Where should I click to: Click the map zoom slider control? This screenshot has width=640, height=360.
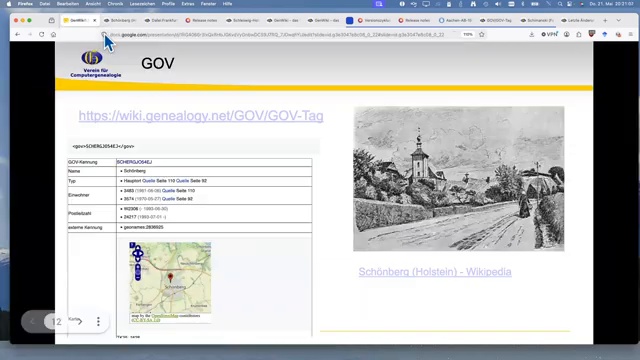[138, 272]
